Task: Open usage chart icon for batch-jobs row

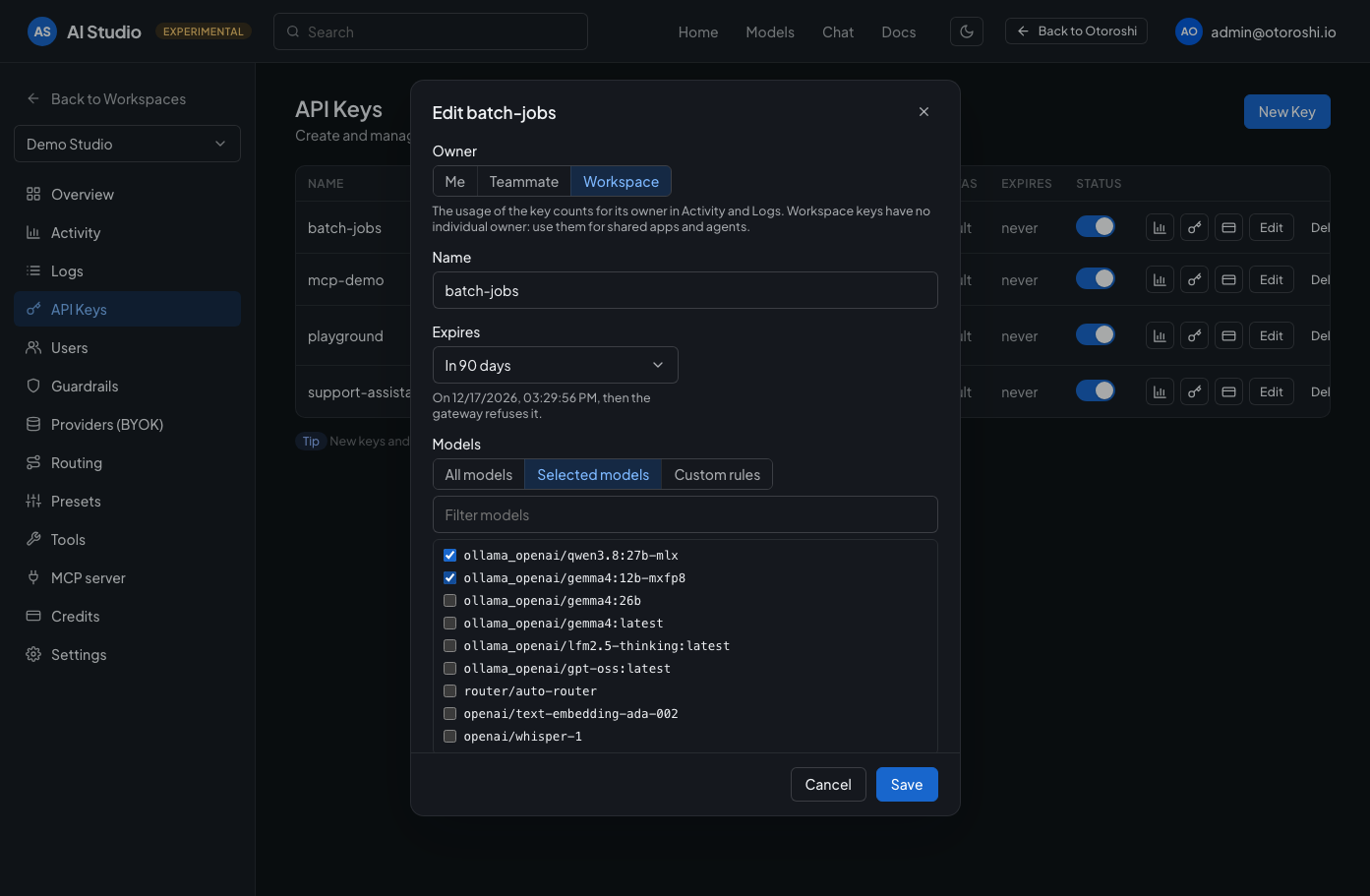Action: pos(1160,227)
